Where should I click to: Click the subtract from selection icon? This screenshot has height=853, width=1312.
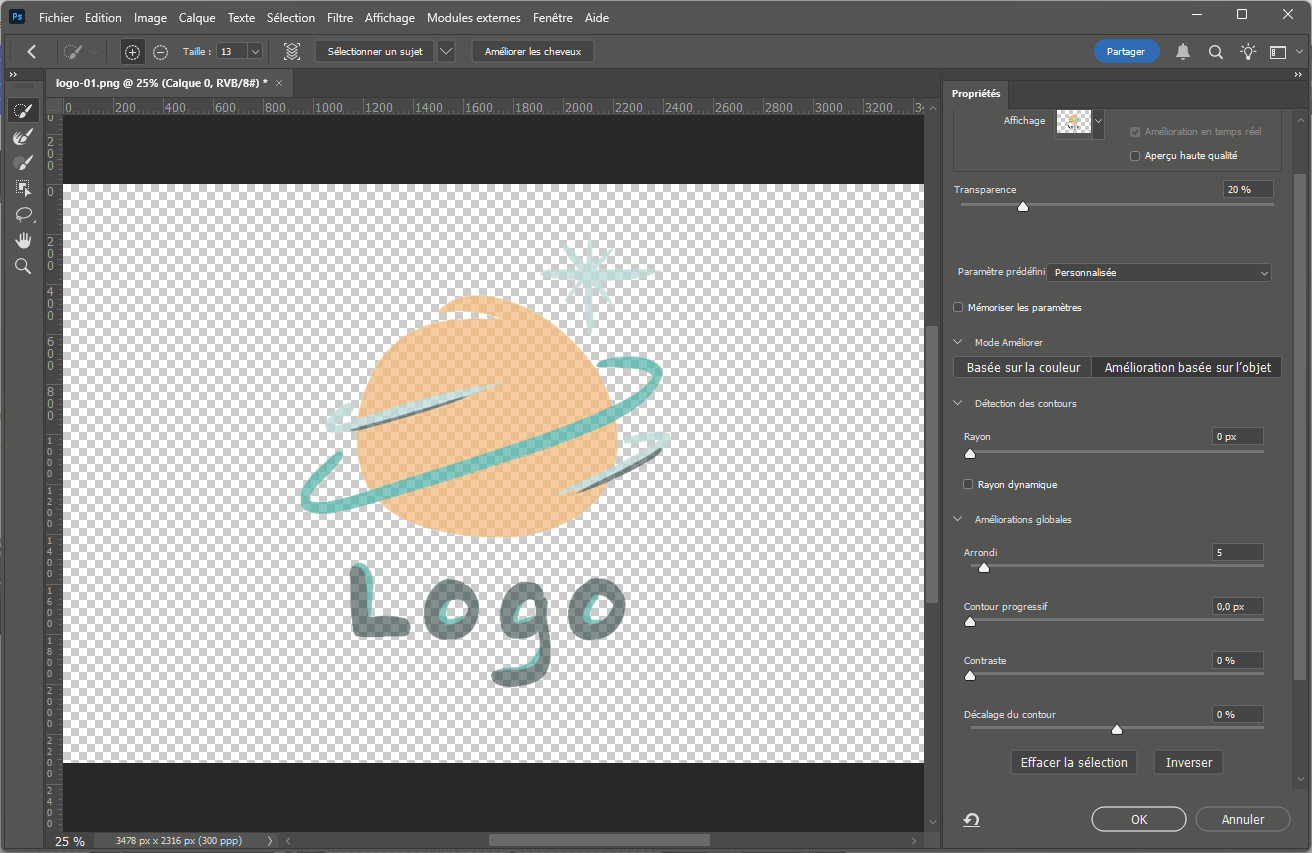[160, 52]
